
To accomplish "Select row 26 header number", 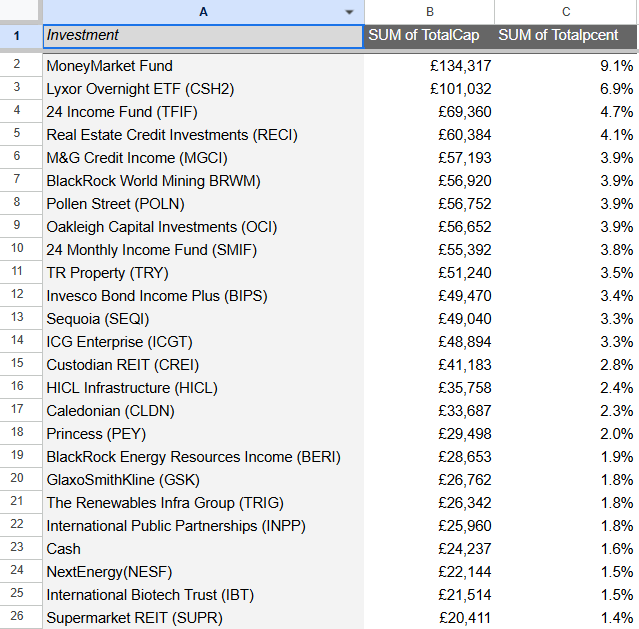I will click(21, 616).
